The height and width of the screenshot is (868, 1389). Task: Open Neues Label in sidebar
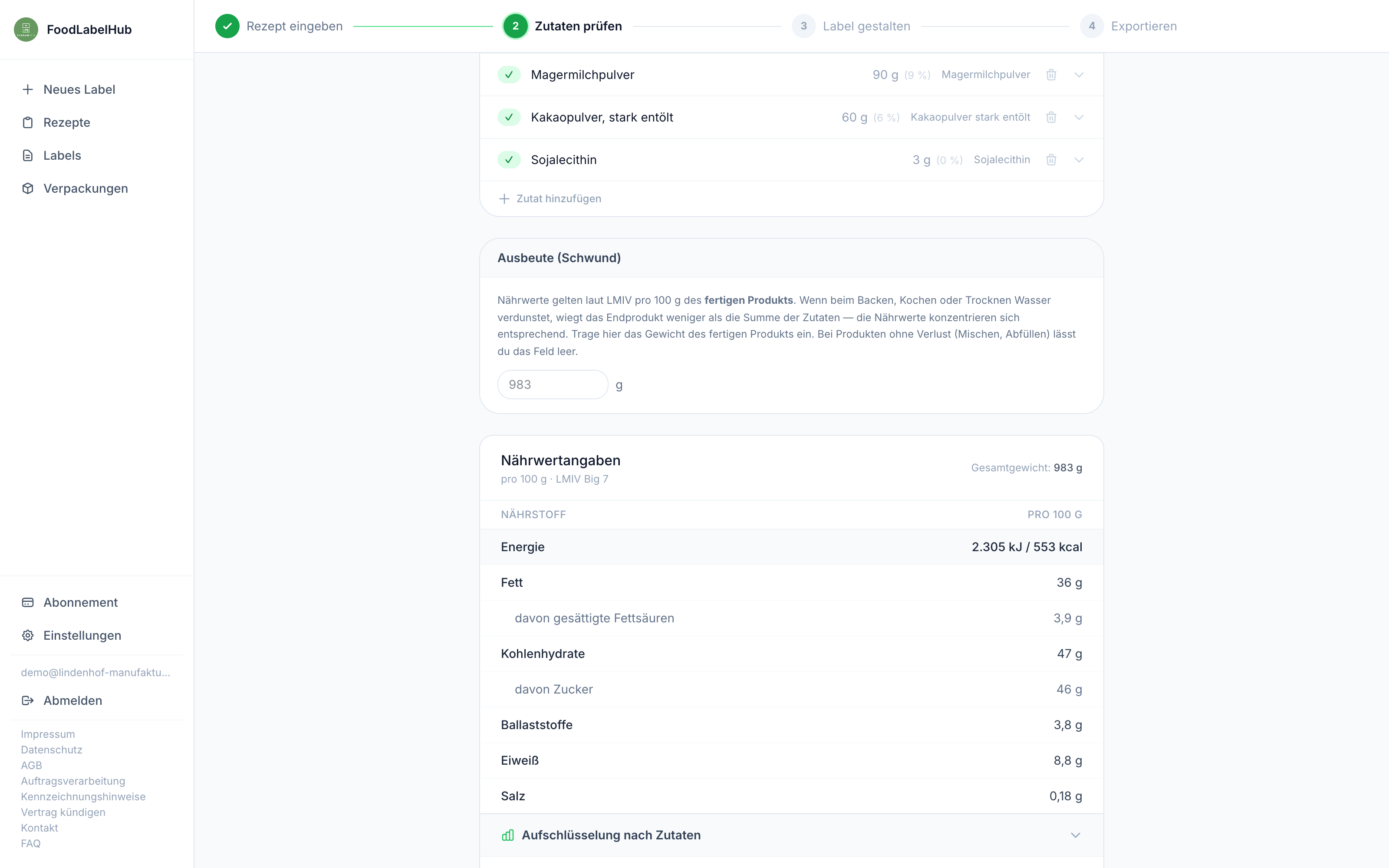coord(96,89)
